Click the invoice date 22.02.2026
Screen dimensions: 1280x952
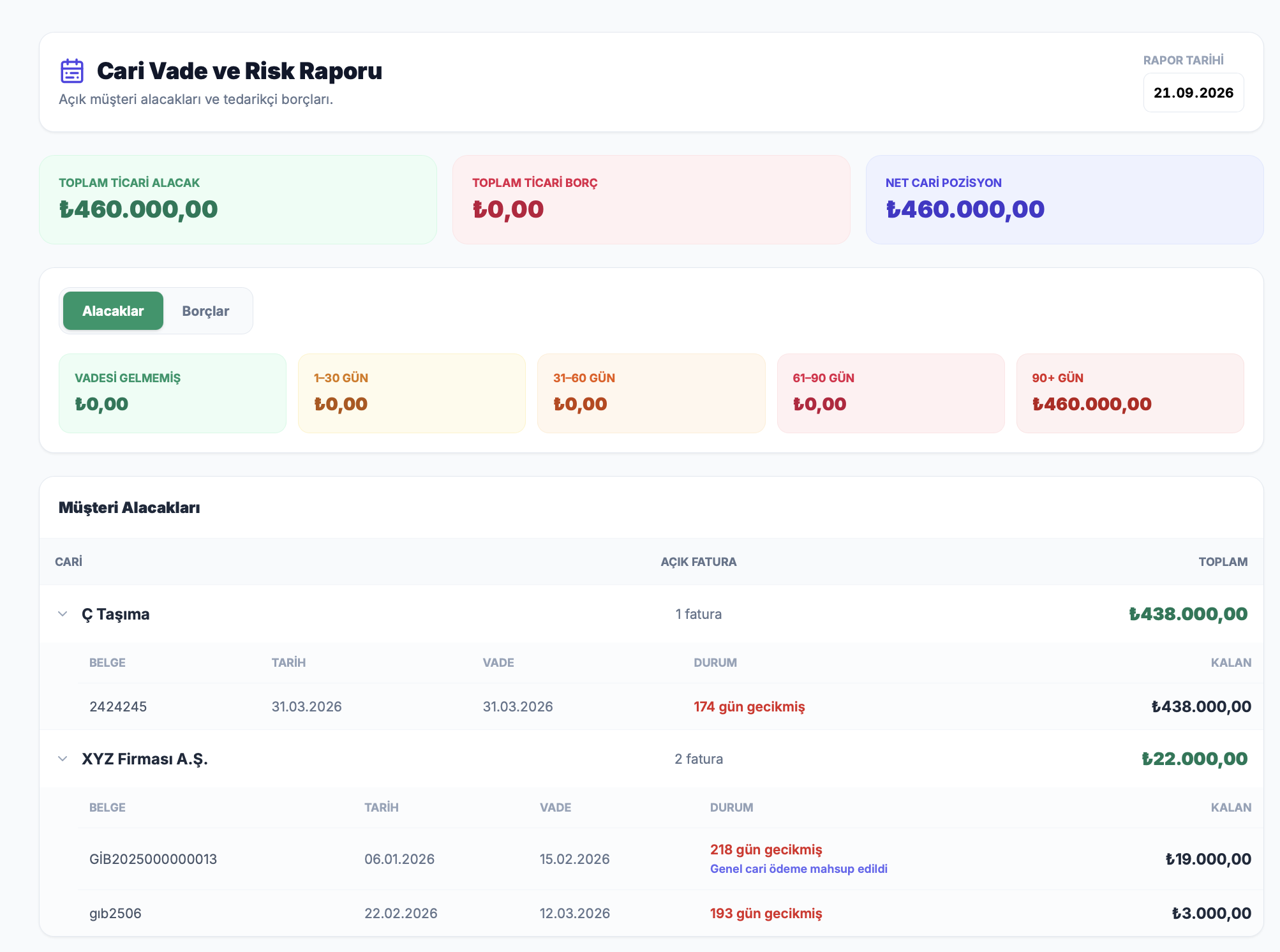coord(401,913)
